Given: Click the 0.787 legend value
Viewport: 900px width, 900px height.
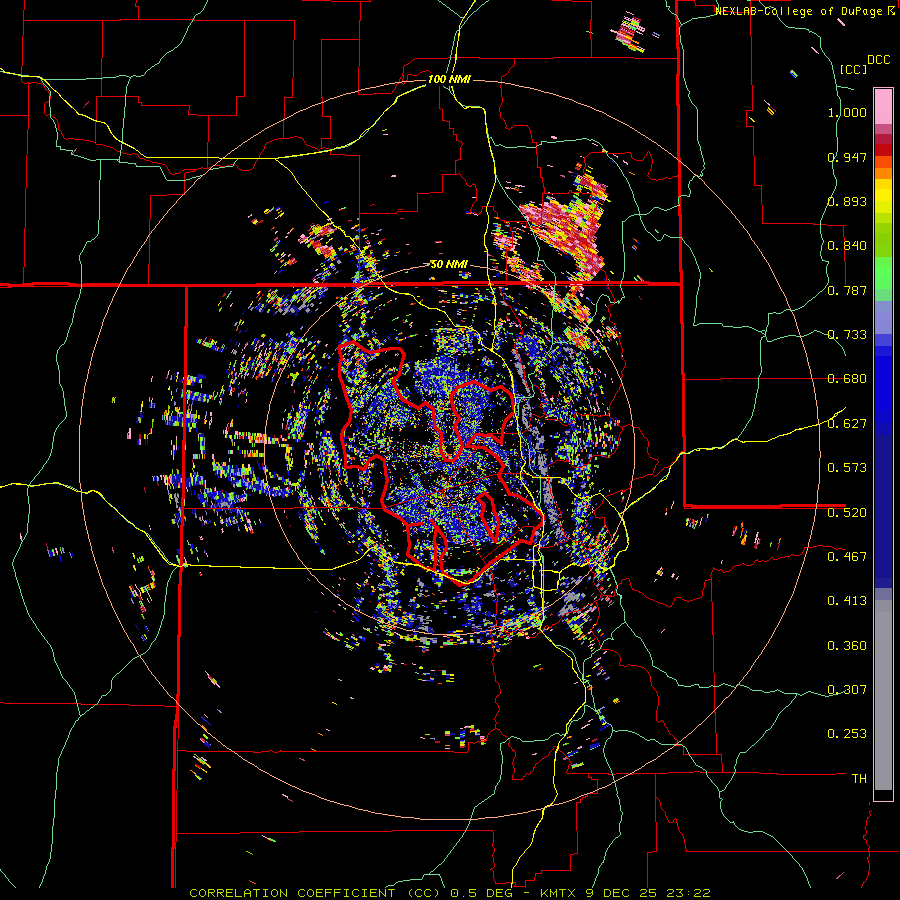Looking at the screenshot, I should point(847,290).
